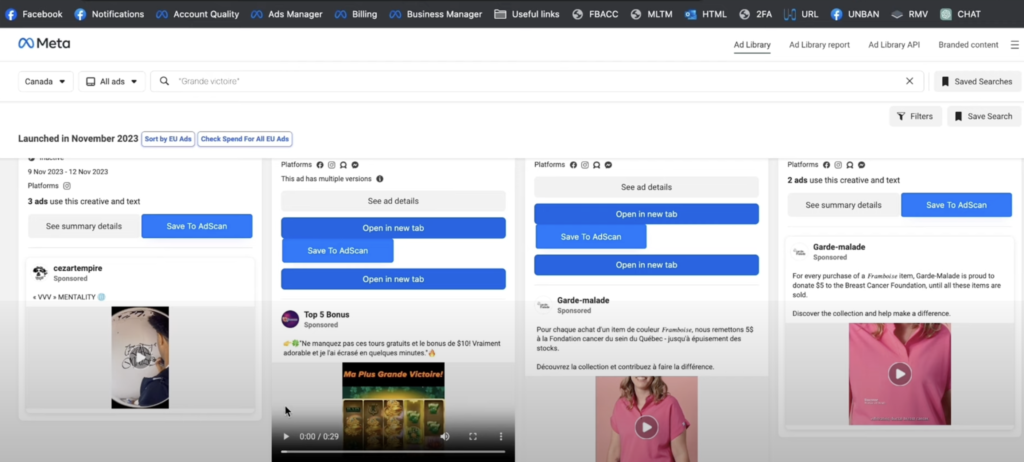Open the Filters panel
This screenshot has width=1024, height=462.
pos(915,116)
